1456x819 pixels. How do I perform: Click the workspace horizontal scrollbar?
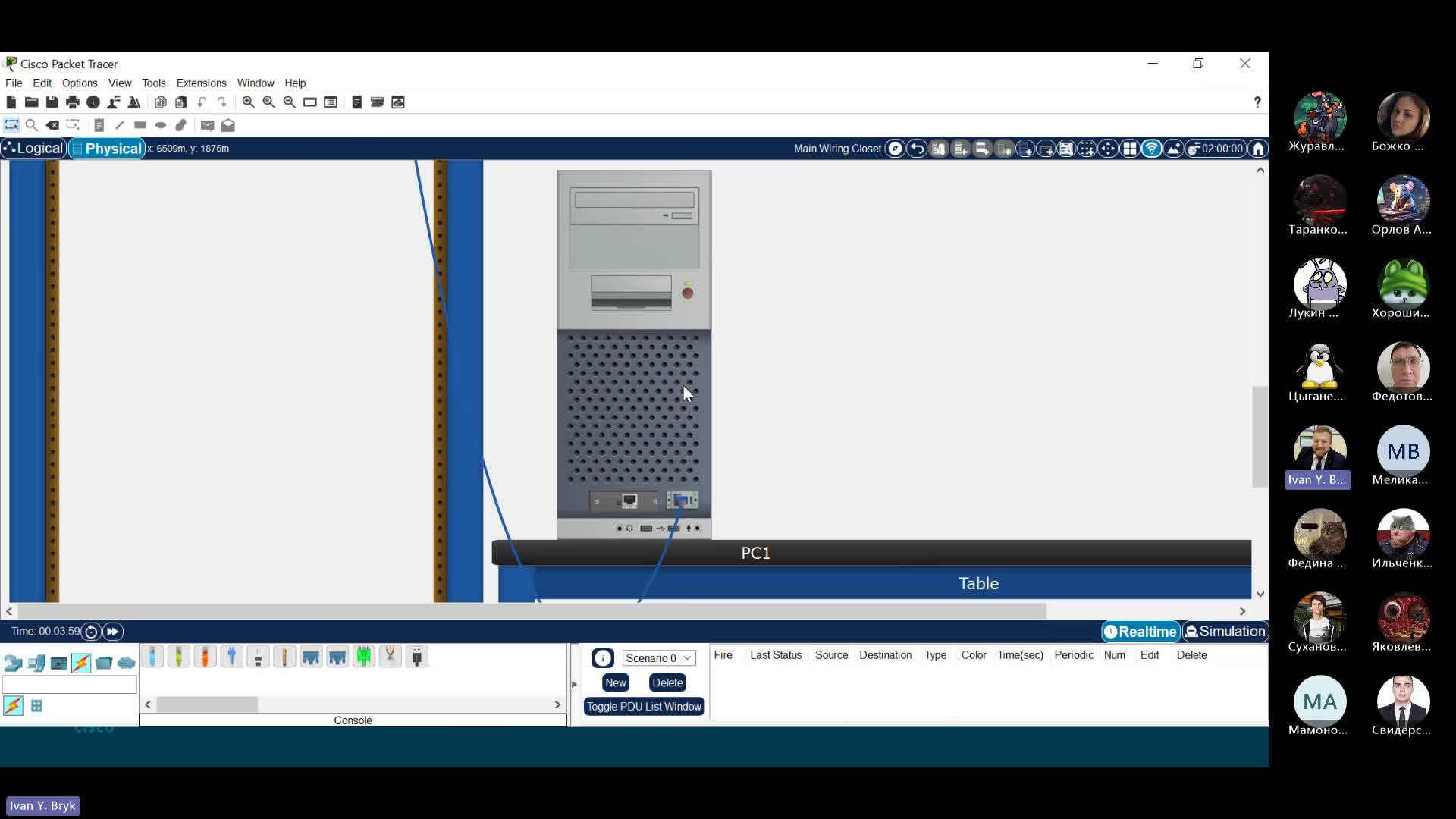coord(532,611)
